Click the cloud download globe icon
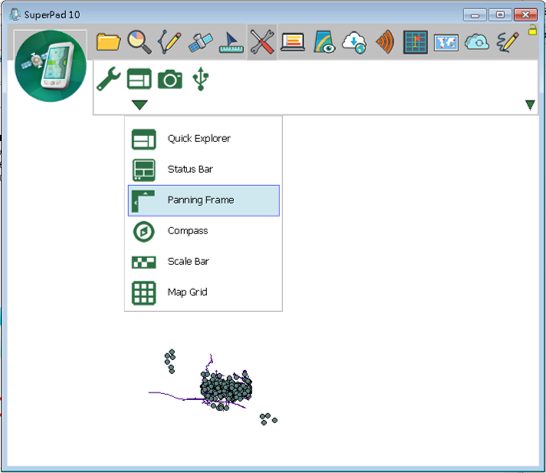The image size is (546, 473). [x=354, y=43]
